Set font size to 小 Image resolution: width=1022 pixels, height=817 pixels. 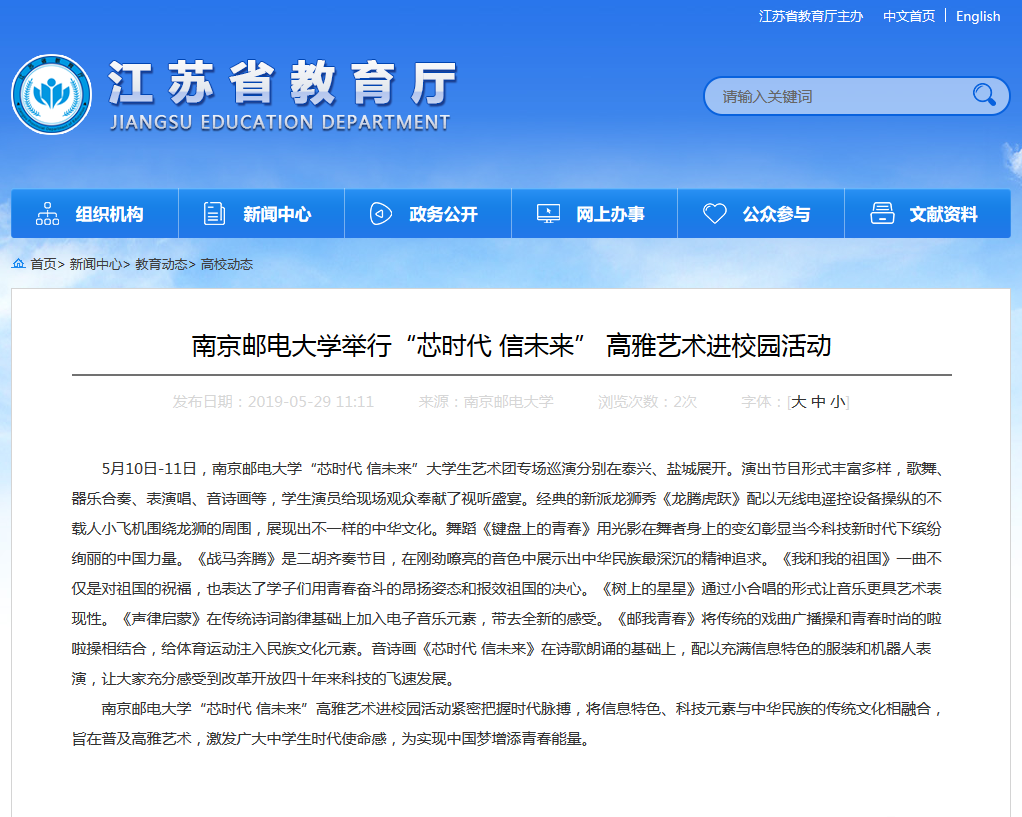coord(838,402)
